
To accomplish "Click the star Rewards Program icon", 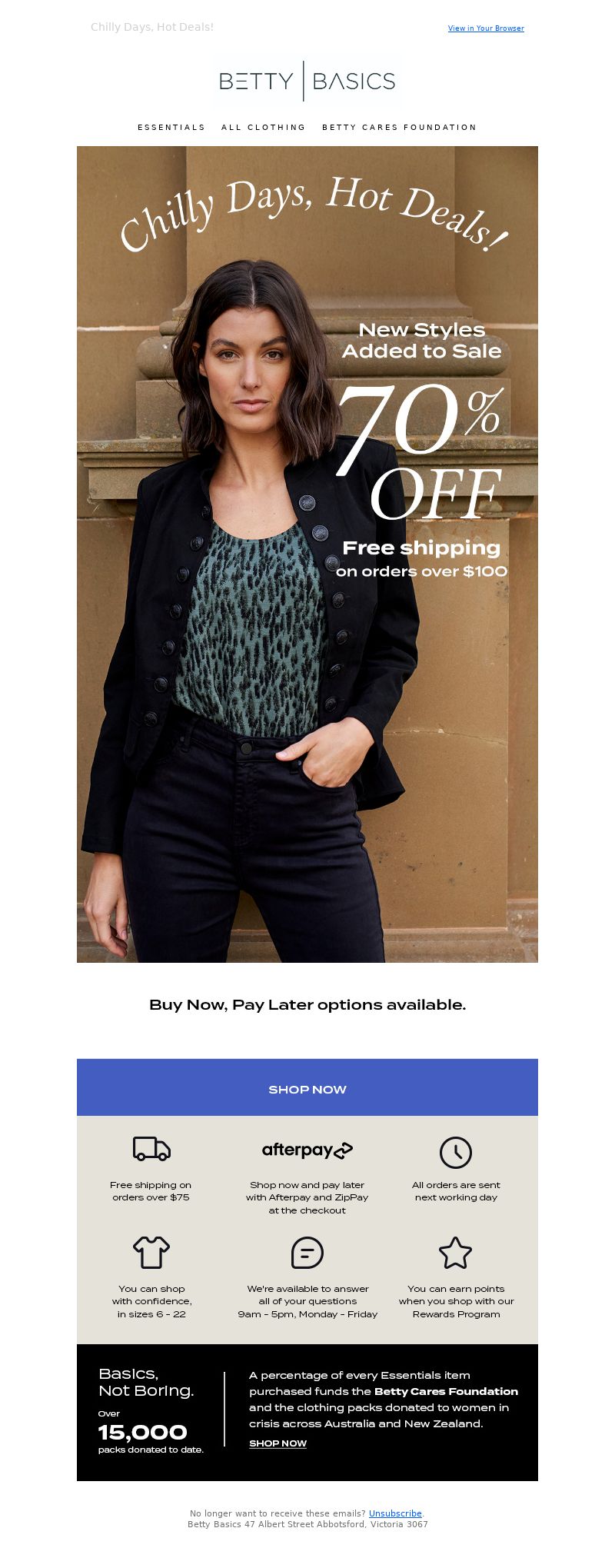I will 455,1253.
